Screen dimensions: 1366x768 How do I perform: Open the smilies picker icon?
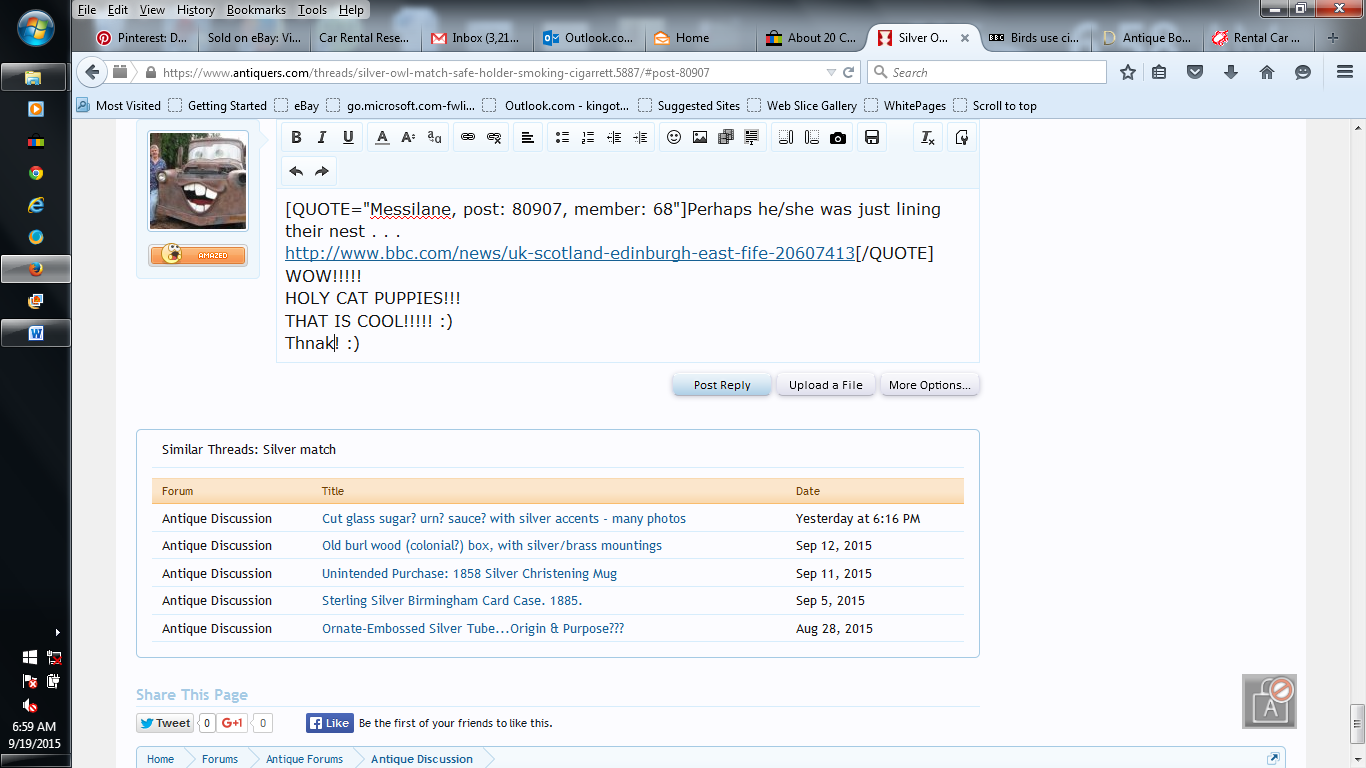coord(674,138)
